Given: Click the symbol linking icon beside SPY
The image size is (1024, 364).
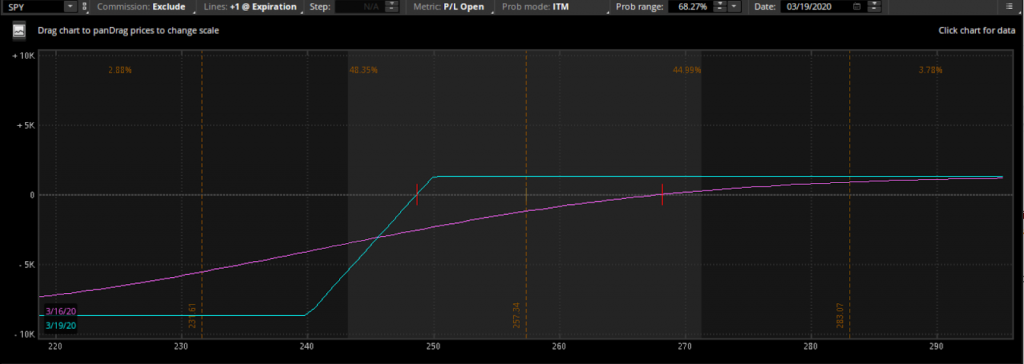Looking at the screenshot, I should [84, 7].
